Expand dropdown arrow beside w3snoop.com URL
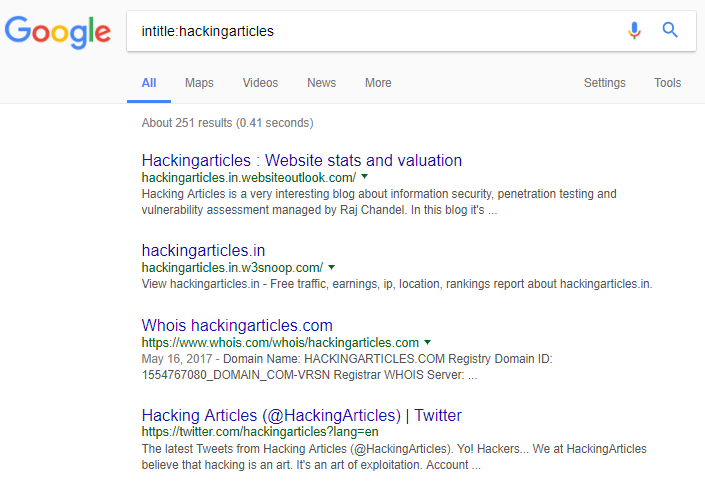 tap(331, 267)
